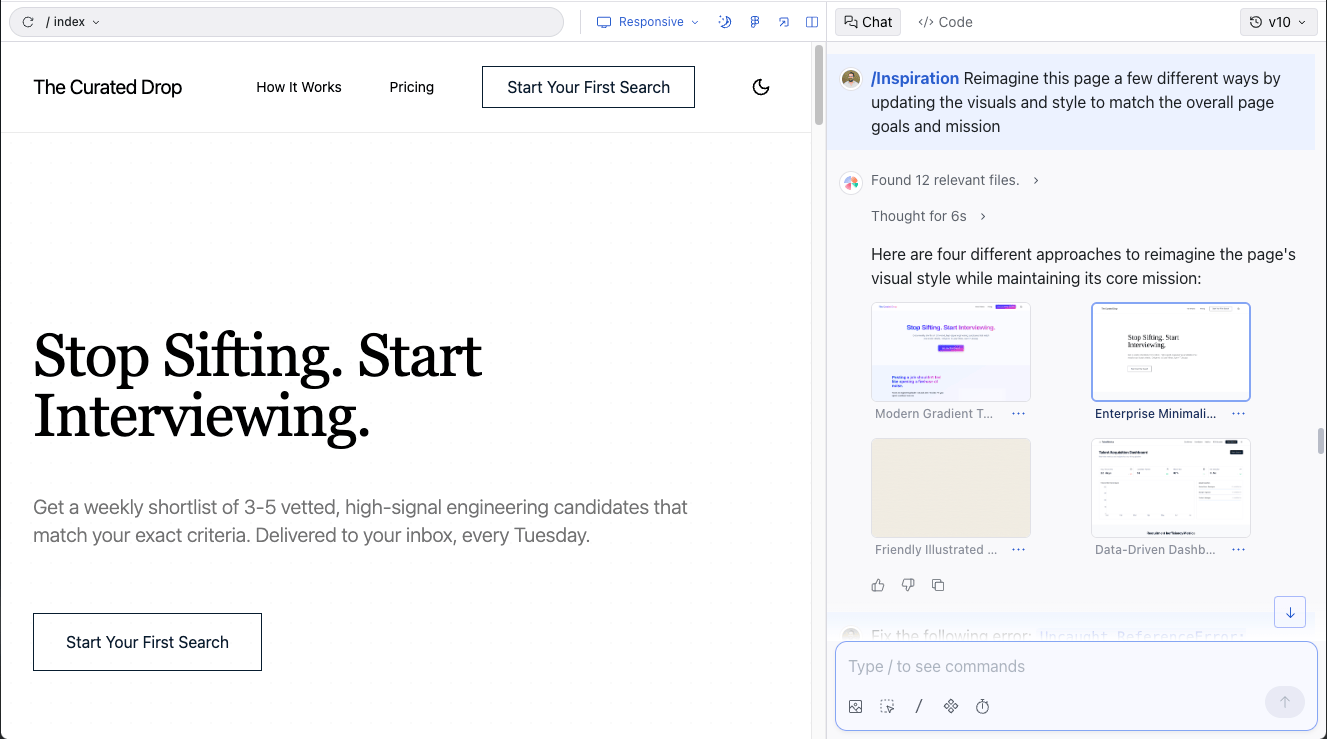1327x739 pixels.
Task: Click the slash commands icon
Action: tap(919, 706)
